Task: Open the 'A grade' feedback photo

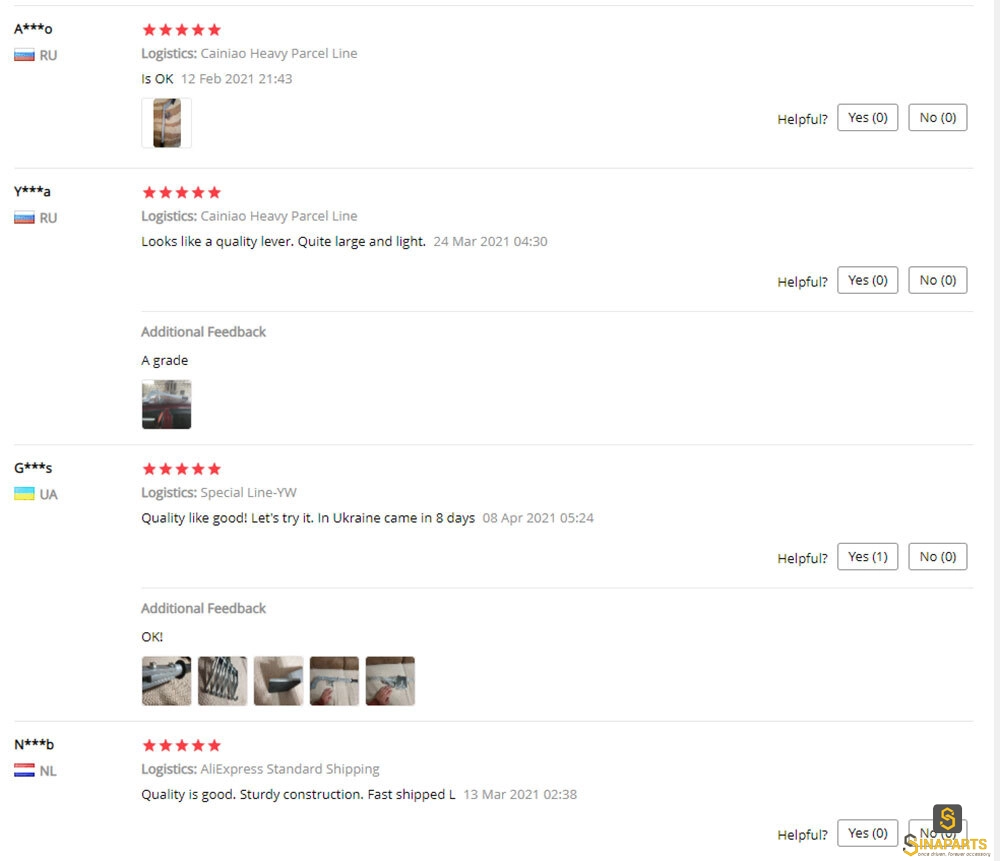Action: tap(166, 404)
